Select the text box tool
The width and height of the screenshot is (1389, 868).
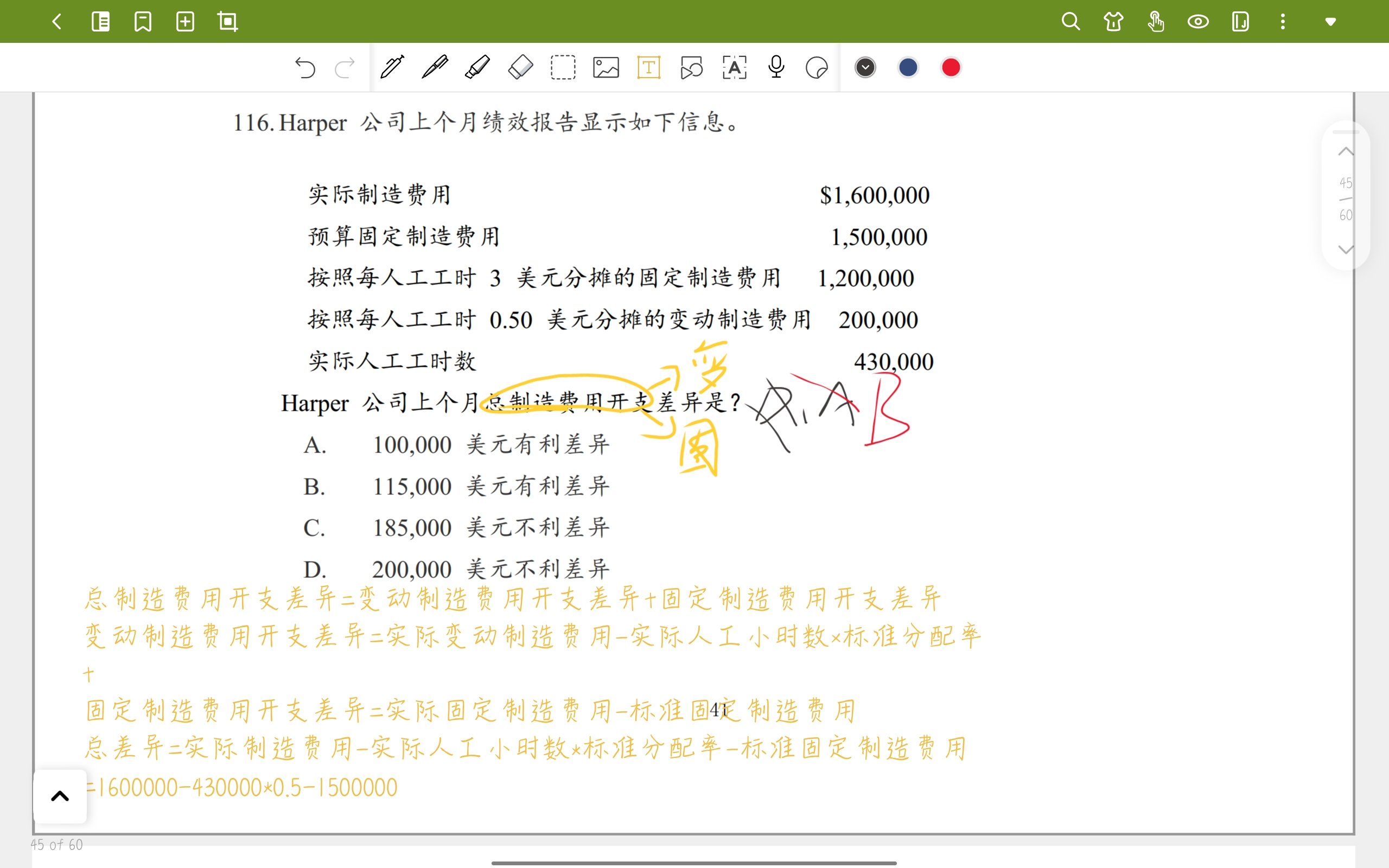point(648,67)
